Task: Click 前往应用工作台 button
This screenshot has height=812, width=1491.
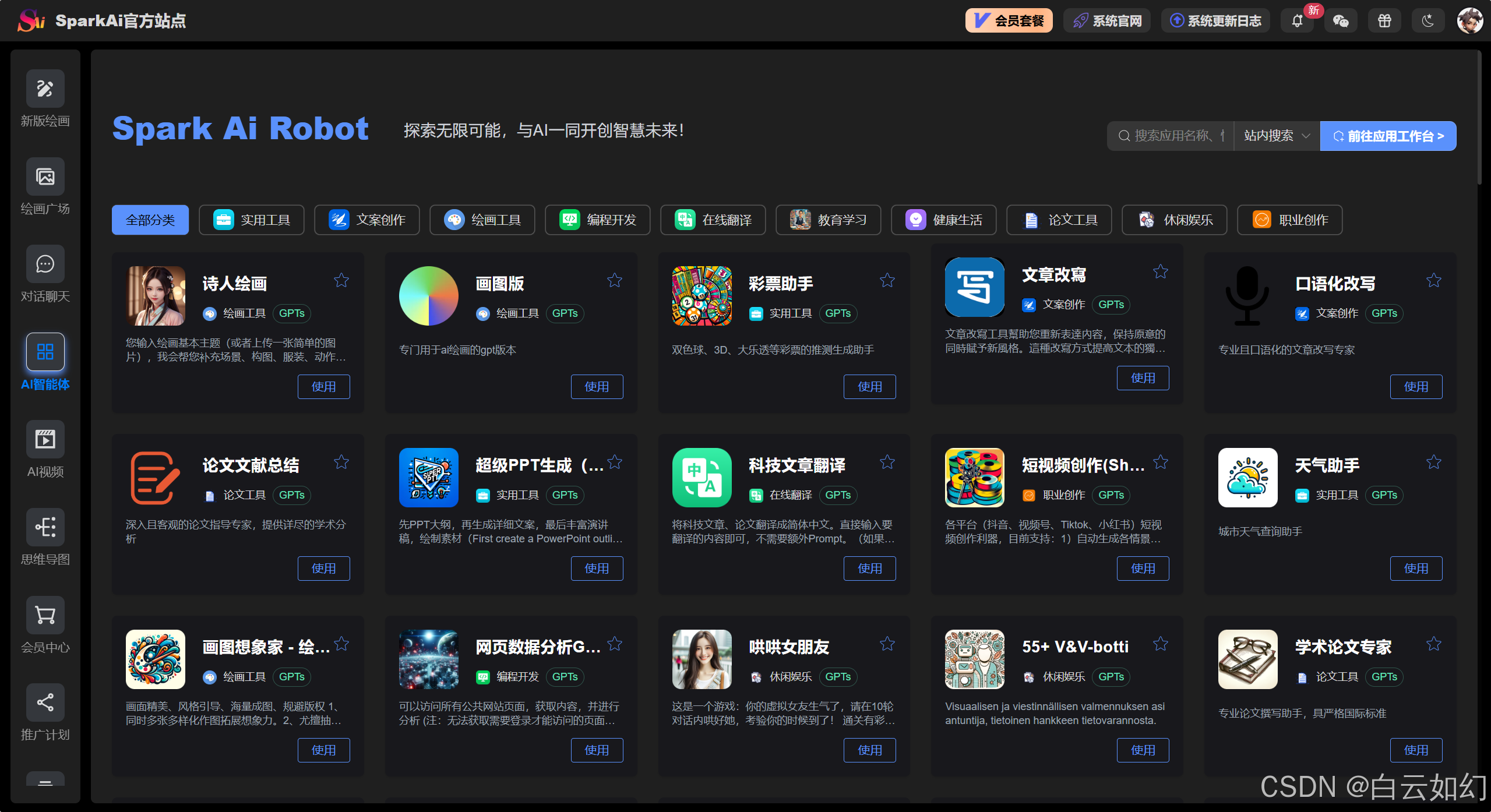Action: coord(1388,136)
